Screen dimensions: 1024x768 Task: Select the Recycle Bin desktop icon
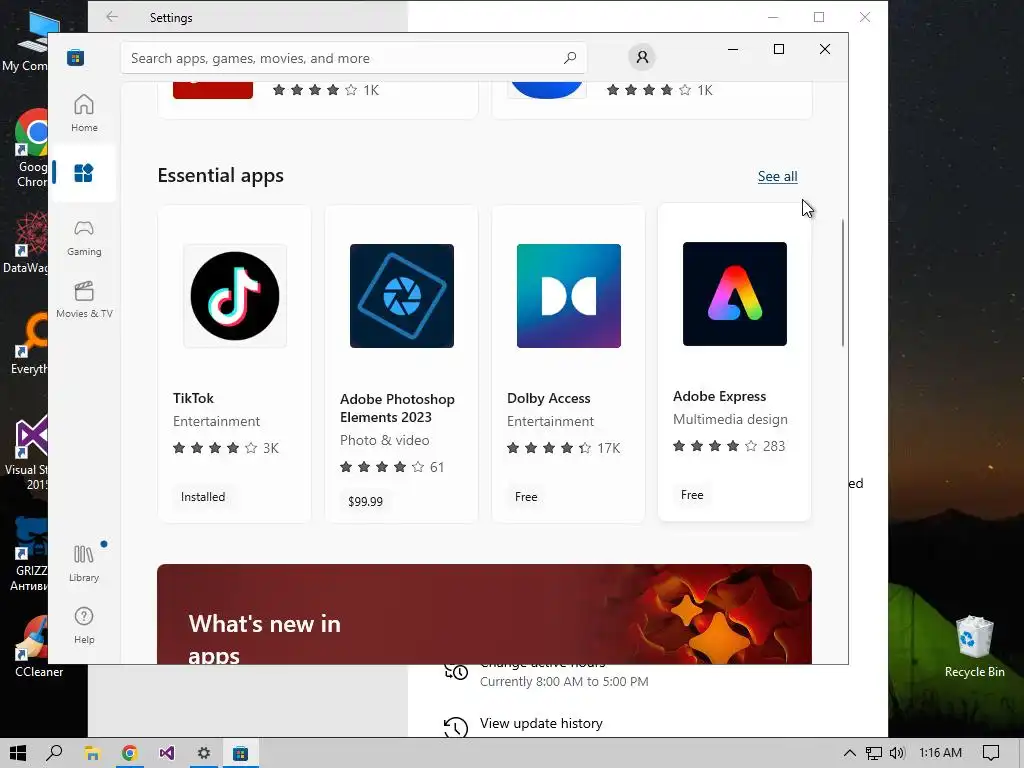click(974, 647)
